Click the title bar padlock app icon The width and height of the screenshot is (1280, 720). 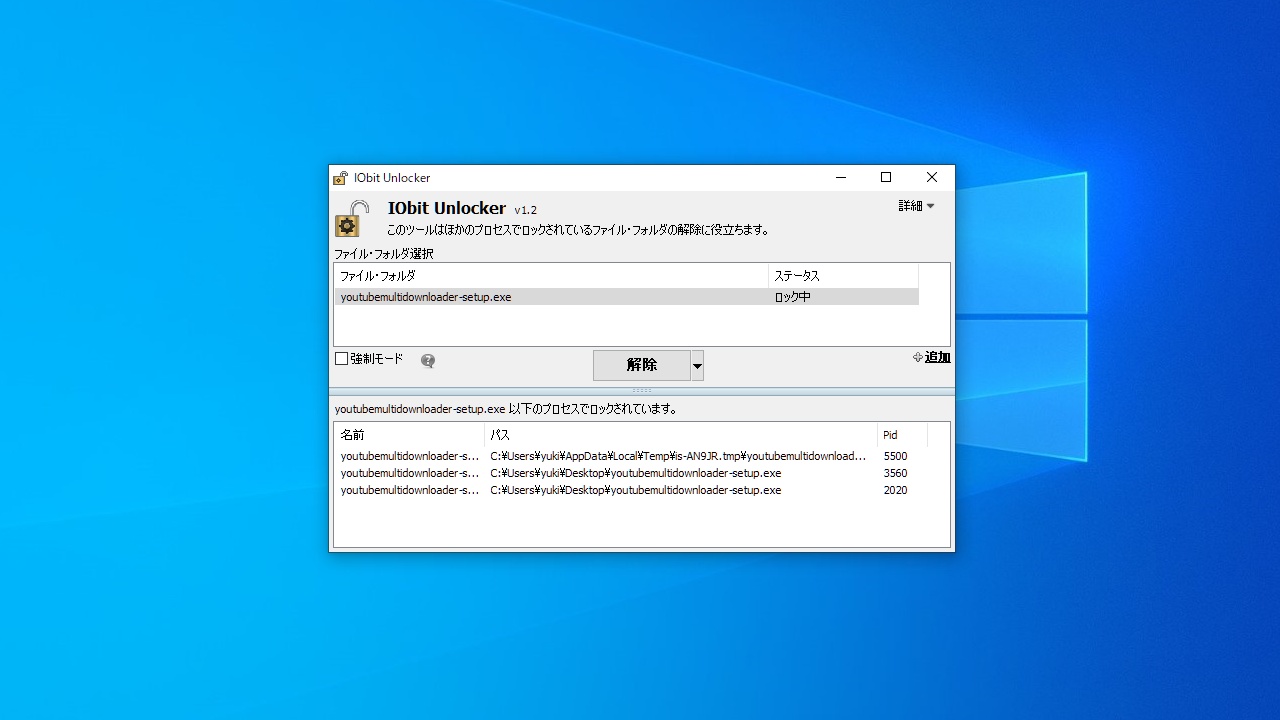coord(340,178)
